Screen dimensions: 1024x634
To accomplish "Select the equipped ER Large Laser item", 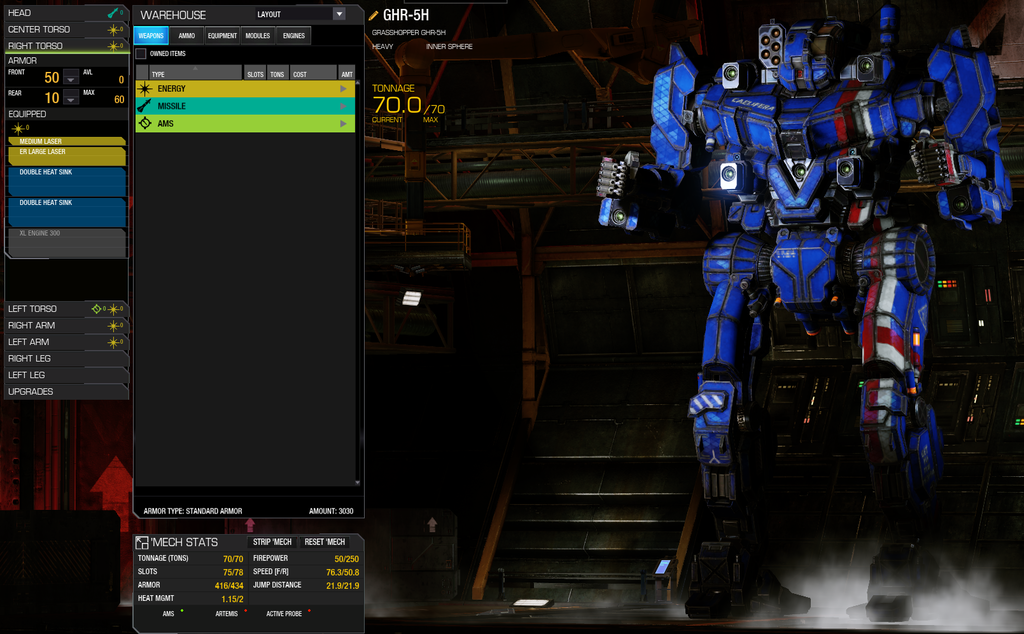I will [x=67, y=156].
